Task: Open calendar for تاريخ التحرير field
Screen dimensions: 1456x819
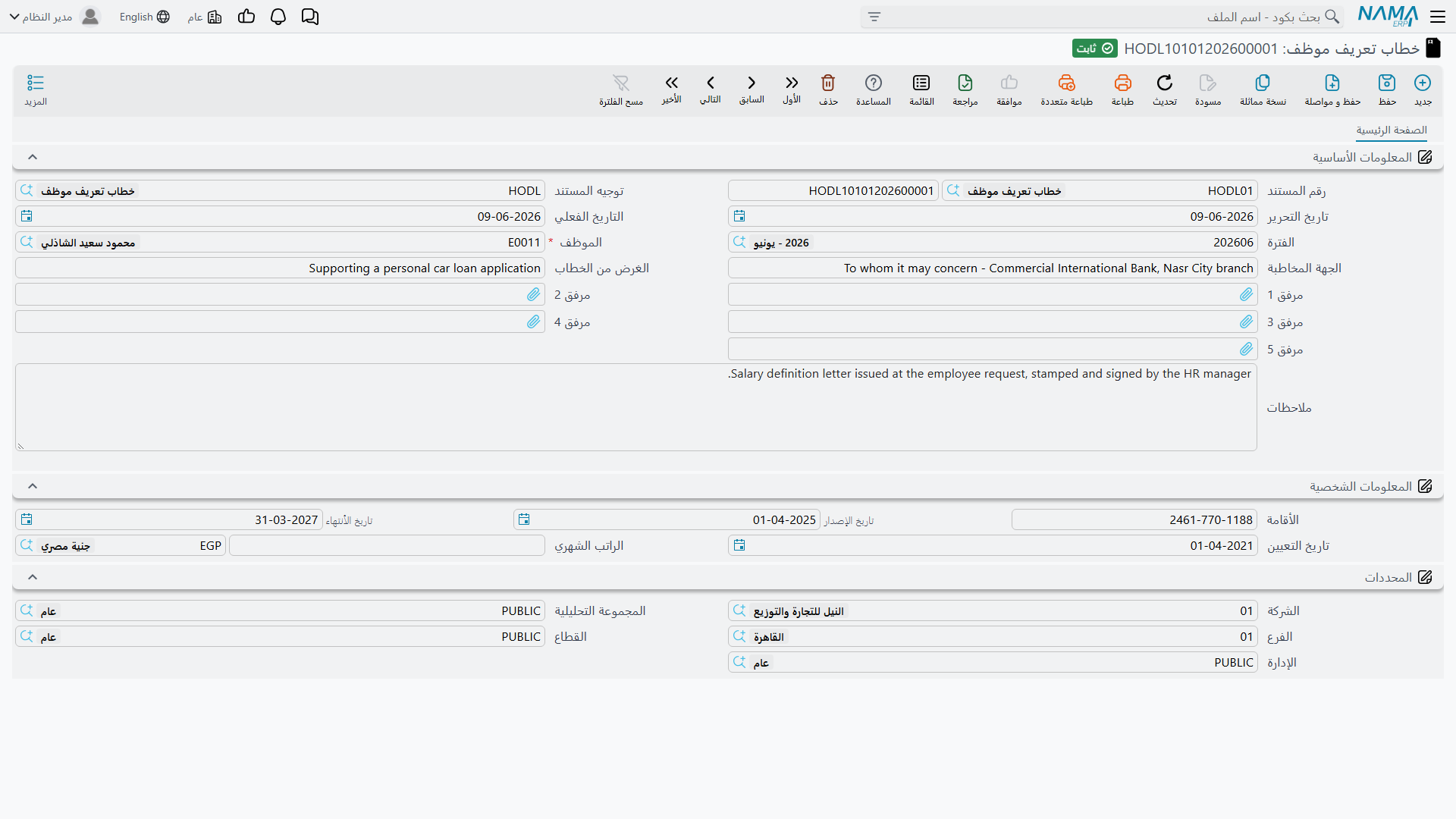Action: click(x=739, y=216)
